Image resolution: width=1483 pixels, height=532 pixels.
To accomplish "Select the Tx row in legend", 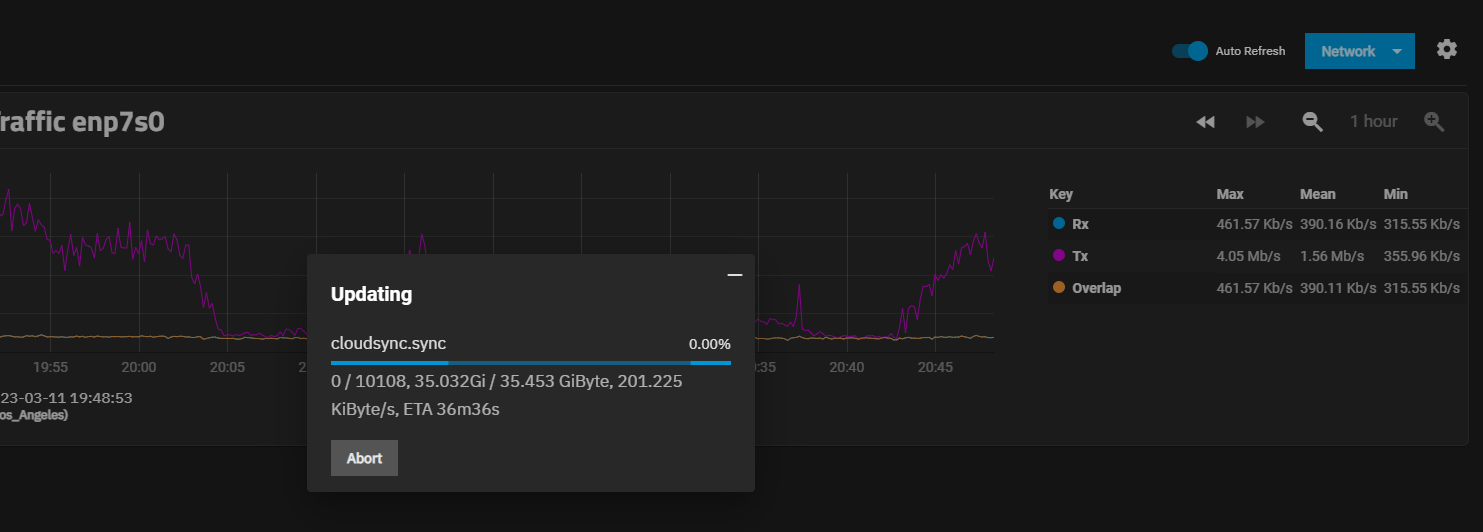I will [x=1258, y=256].
